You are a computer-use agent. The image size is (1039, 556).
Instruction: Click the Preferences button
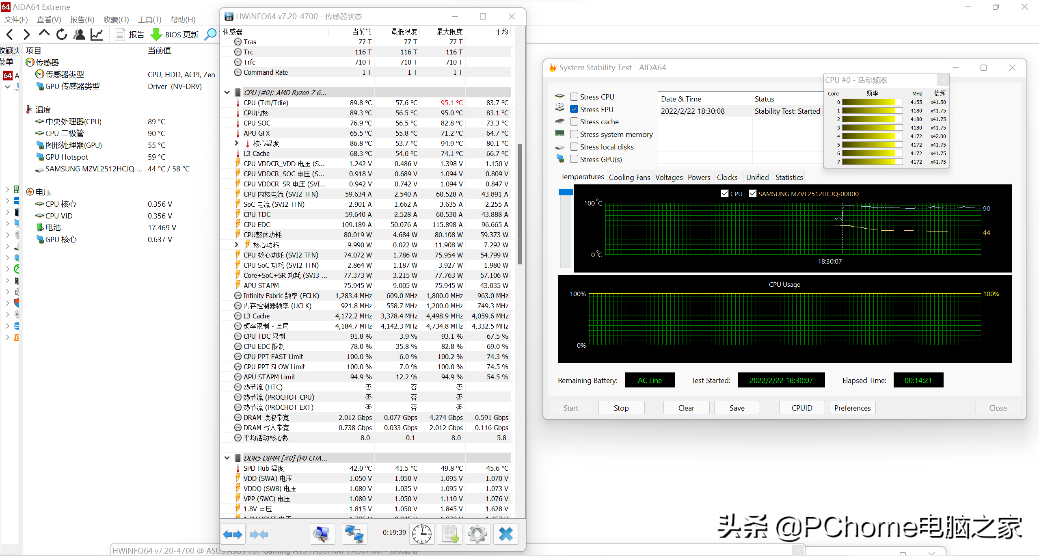point(852,408)
